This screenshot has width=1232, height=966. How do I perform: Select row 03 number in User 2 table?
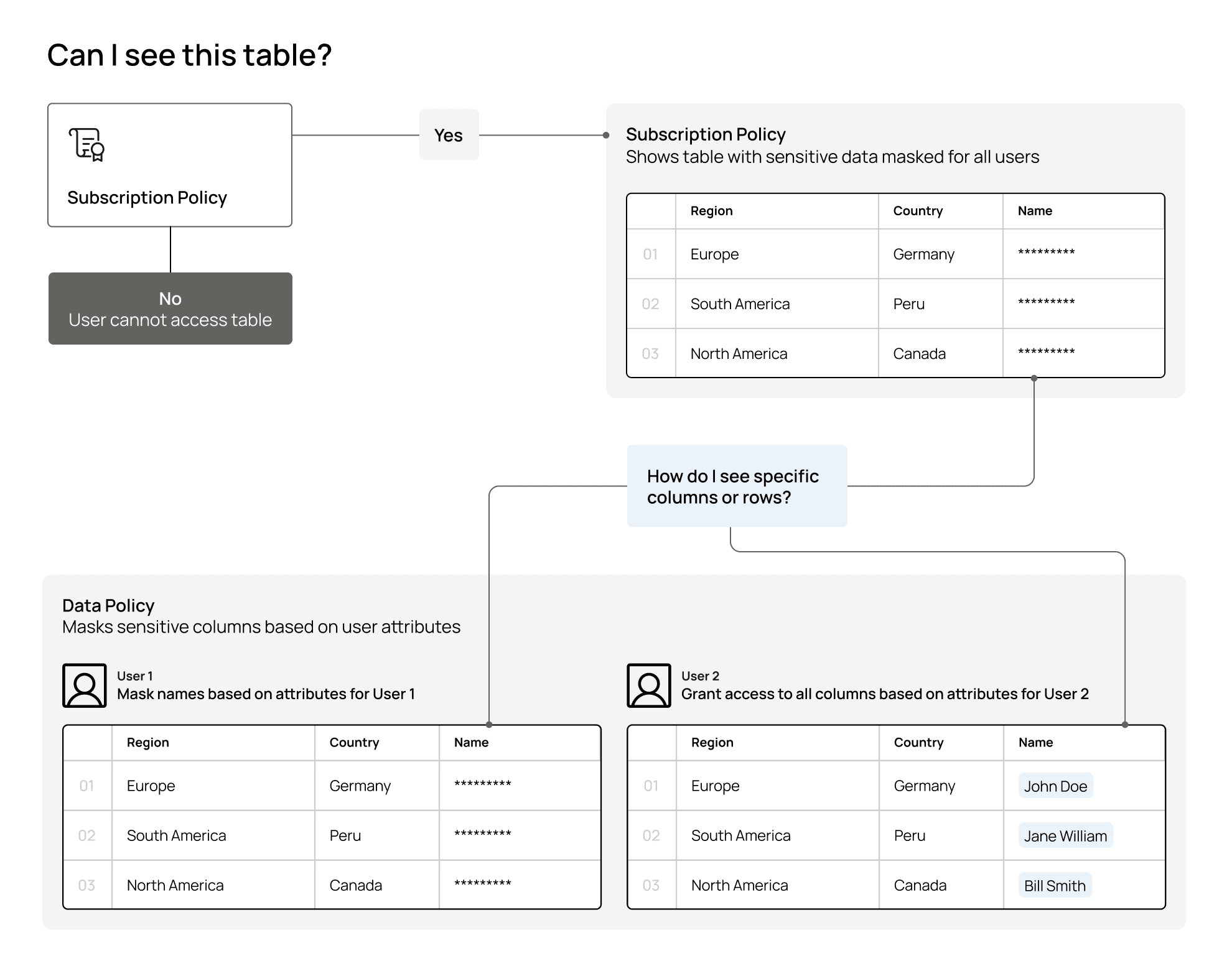tap(651, 886)
